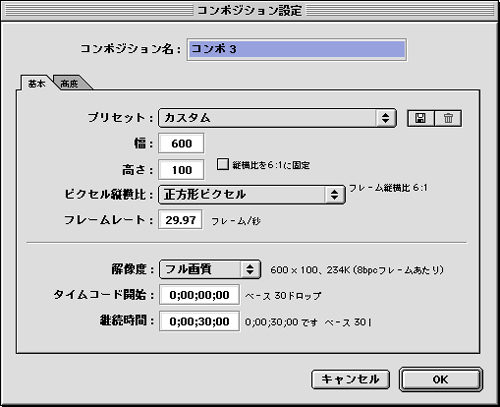Click the キャンセル button
The width and height of the screenshot is (500, 407).
350,379
